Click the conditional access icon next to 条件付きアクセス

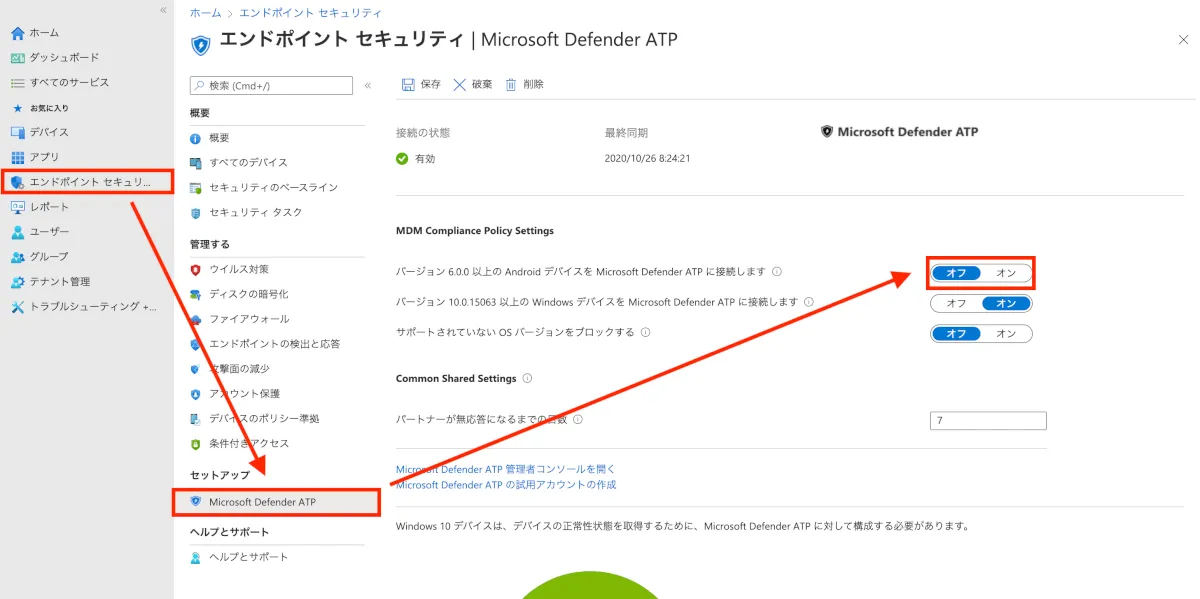(195, 444)
